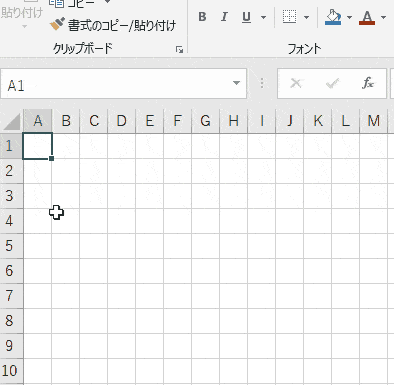
Task: Click the formula bar cancel X
Action: click(296, 83)
